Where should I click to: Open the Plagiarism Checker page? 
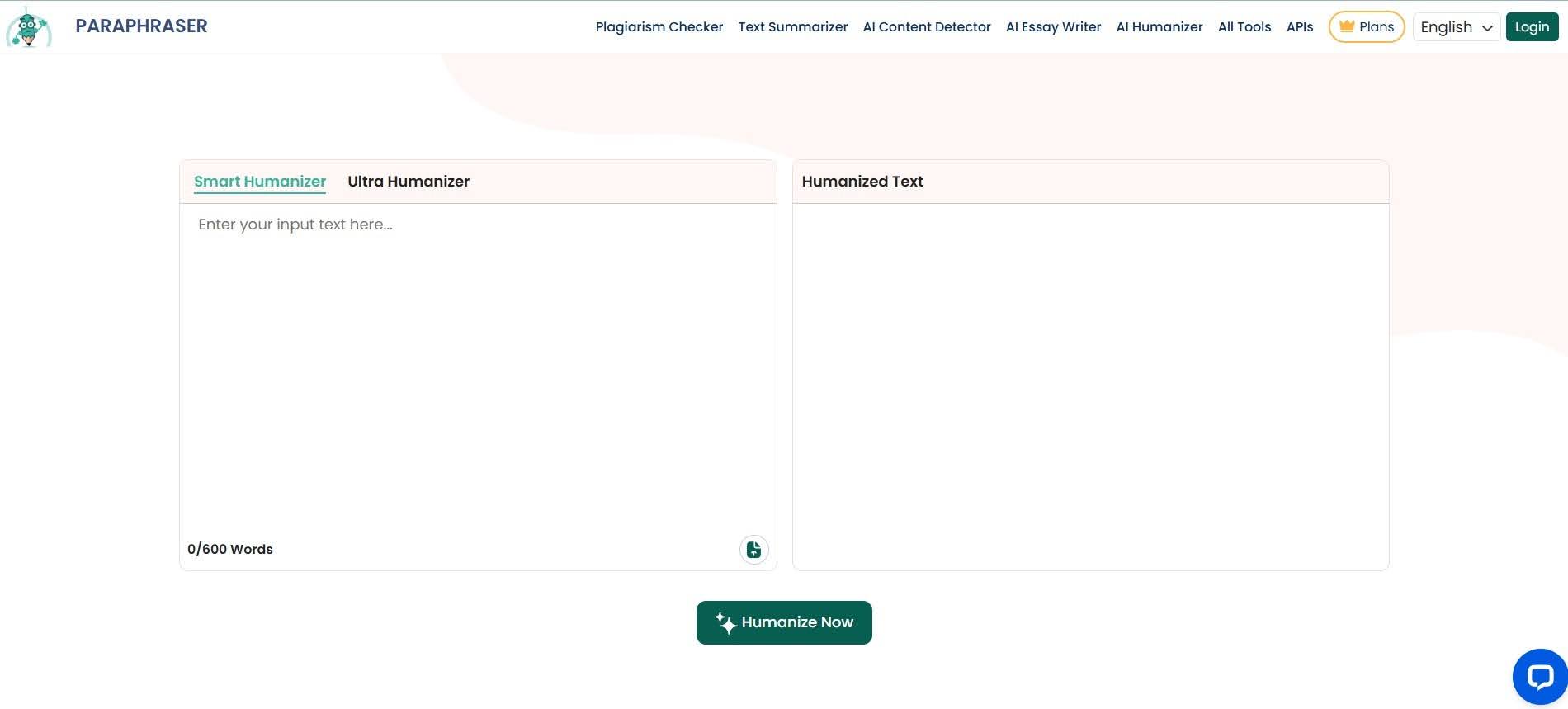[659, 27]
